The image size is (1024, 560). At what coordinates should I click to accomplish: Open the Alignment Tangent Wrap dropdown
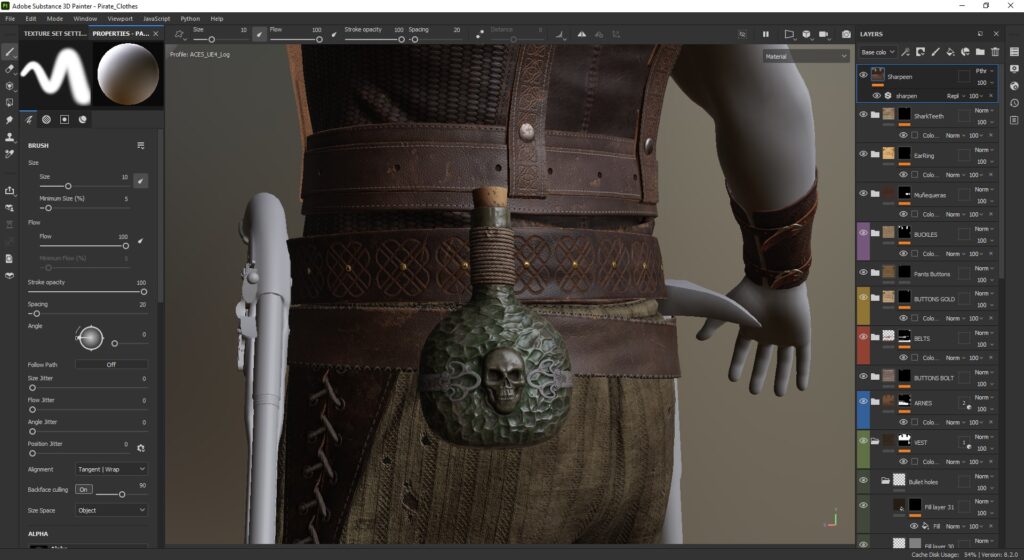tap(111, 469)
